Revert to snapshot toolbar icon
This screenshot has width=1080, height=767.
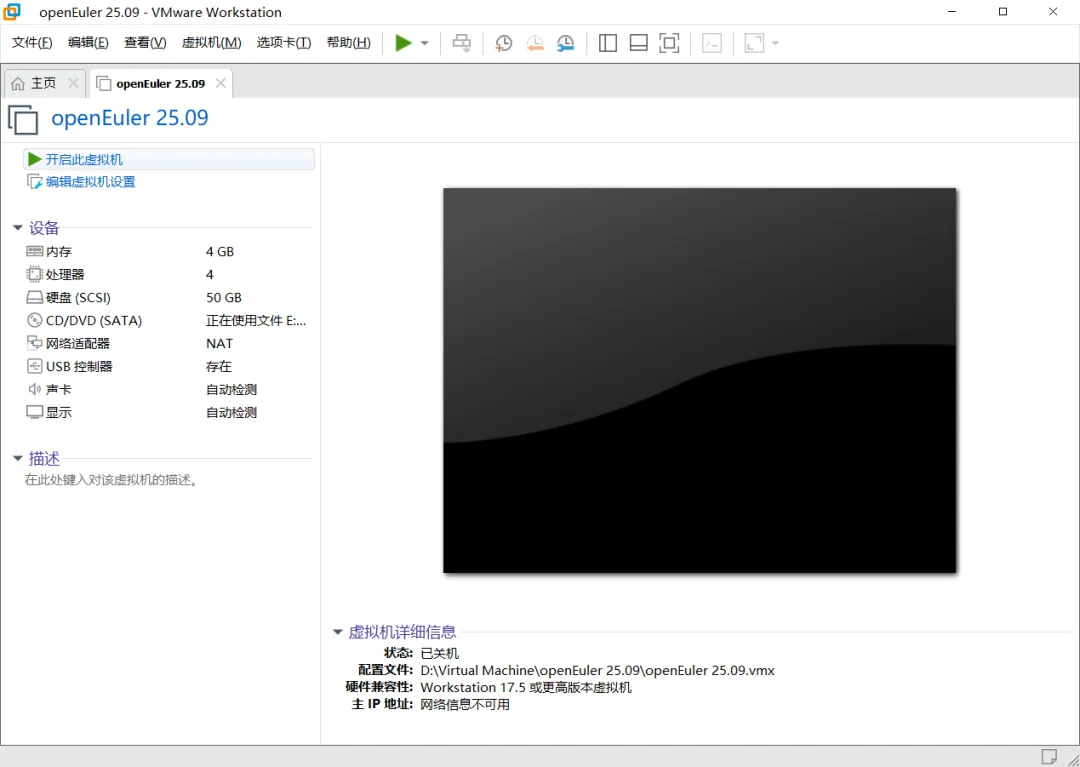[x=534, y=43]
